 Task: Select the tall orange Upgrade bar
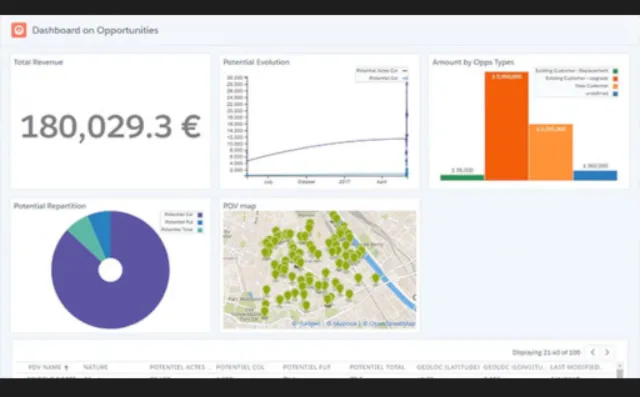click(x=507, y=126)
